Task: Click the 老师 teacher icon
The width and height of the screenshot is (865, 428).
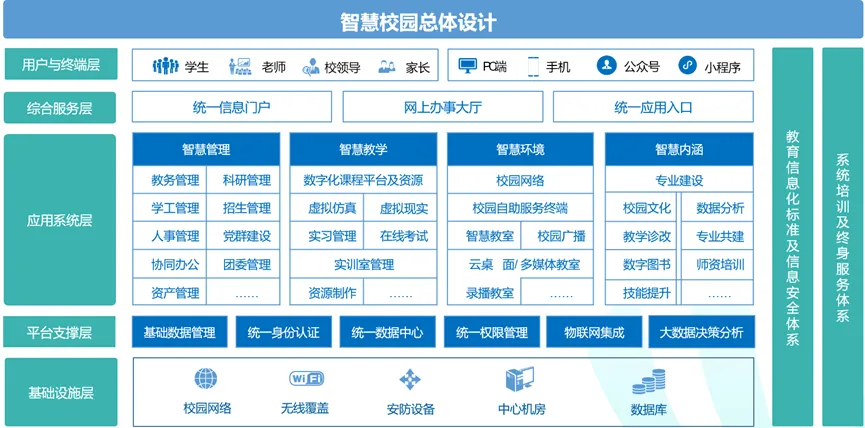Action: pyautogui.click(x=239, y=67)
